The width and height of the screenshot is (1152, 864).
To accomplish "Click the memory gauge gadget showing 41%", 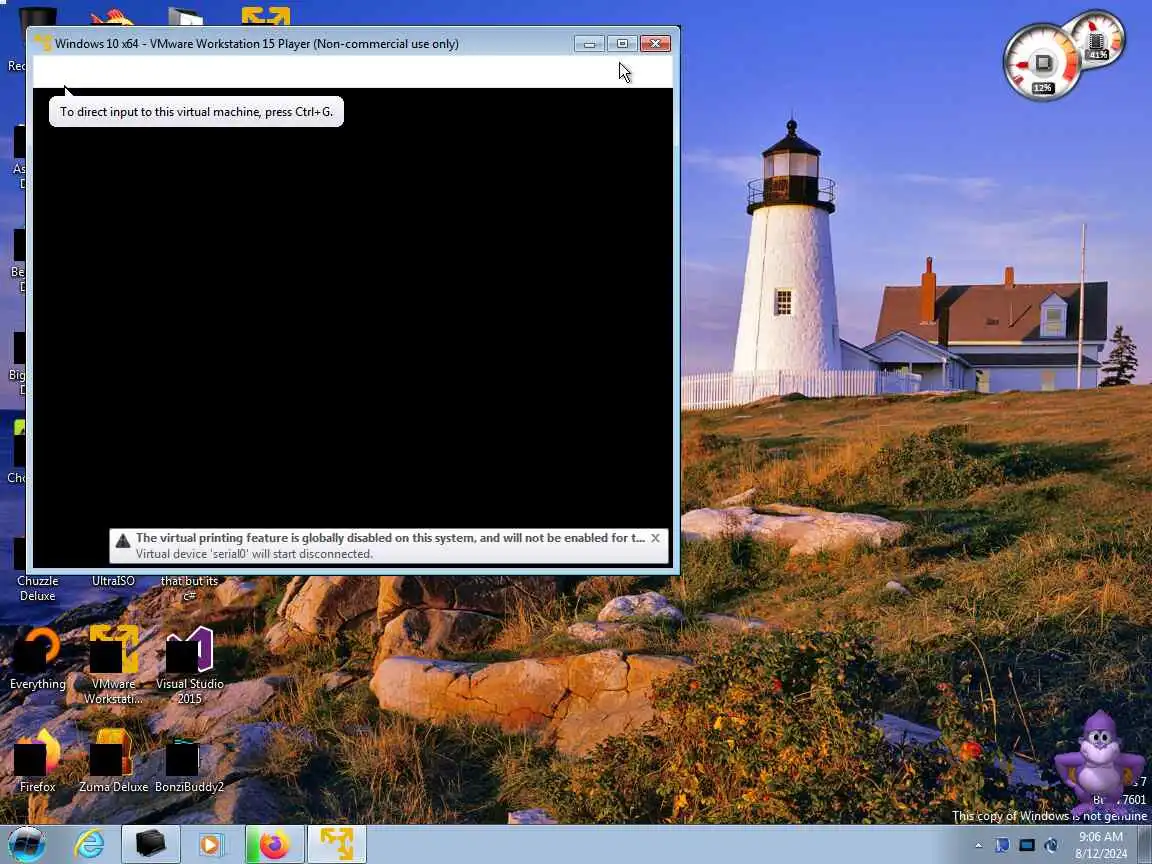I will pos(1097,40).
